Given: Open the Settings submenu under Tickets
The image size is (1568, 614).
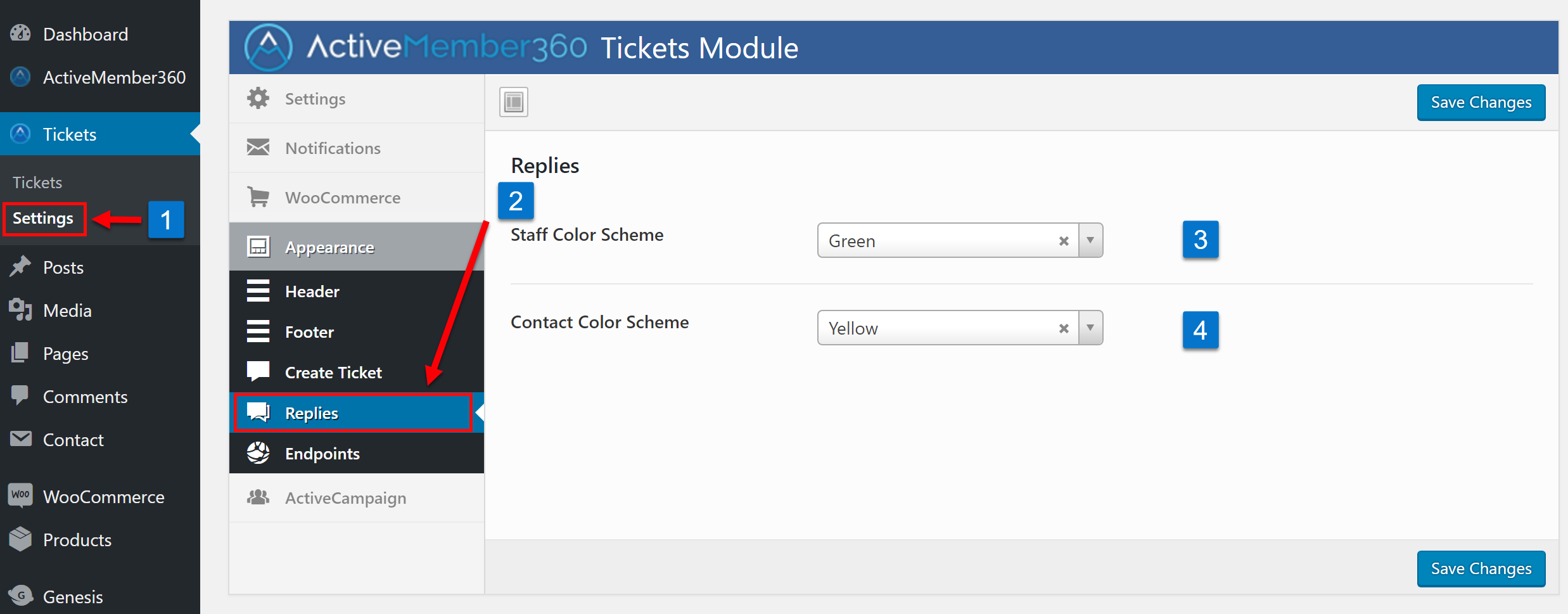Looking at the screenshot, I should (43, 218).
